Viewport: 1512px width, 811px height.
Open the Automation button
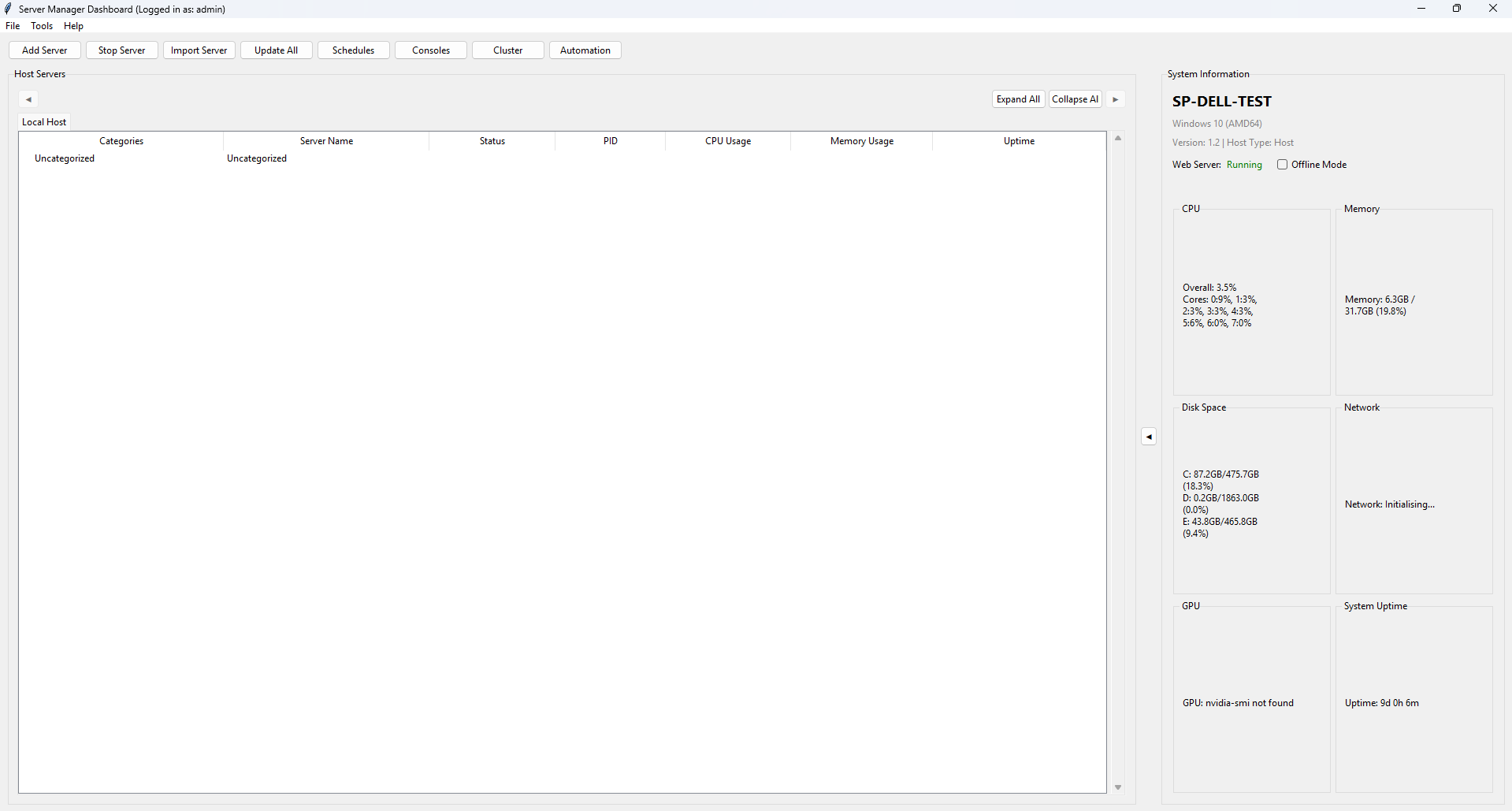[x=585, y=50]
